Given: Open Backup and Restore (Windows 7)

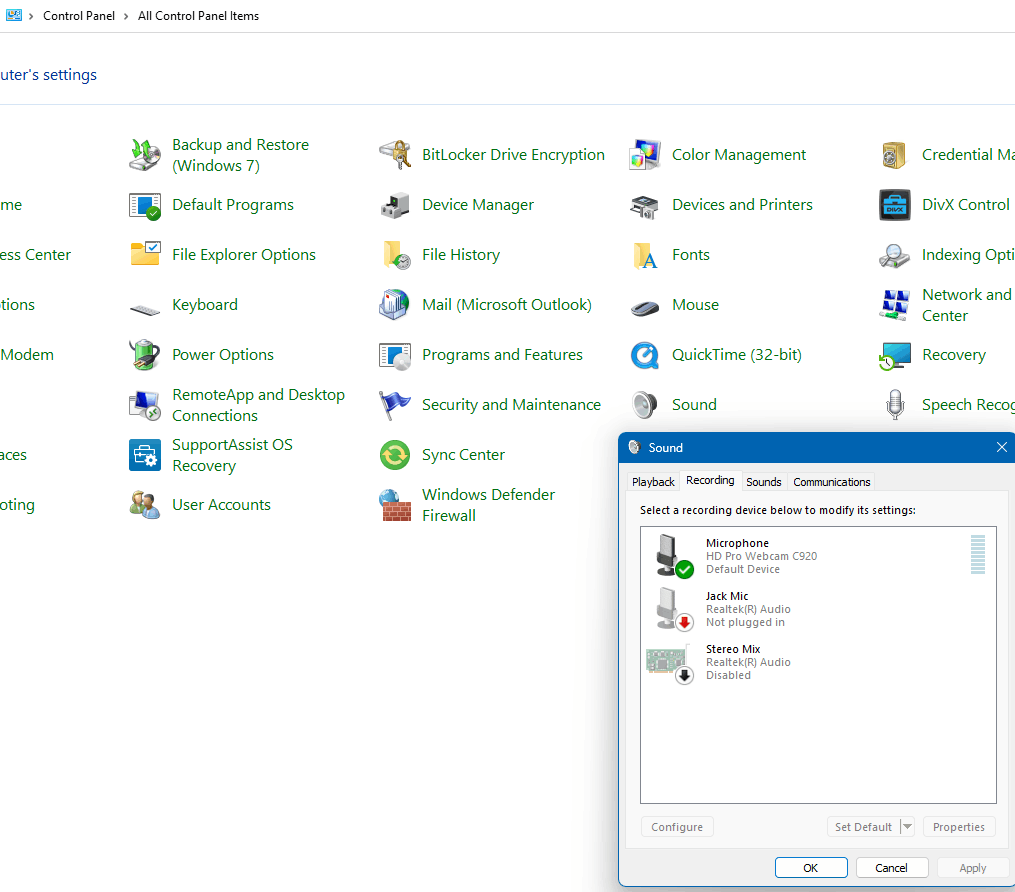Looking at the screenshot, I should pyautogui.click(x=240, y=155).
